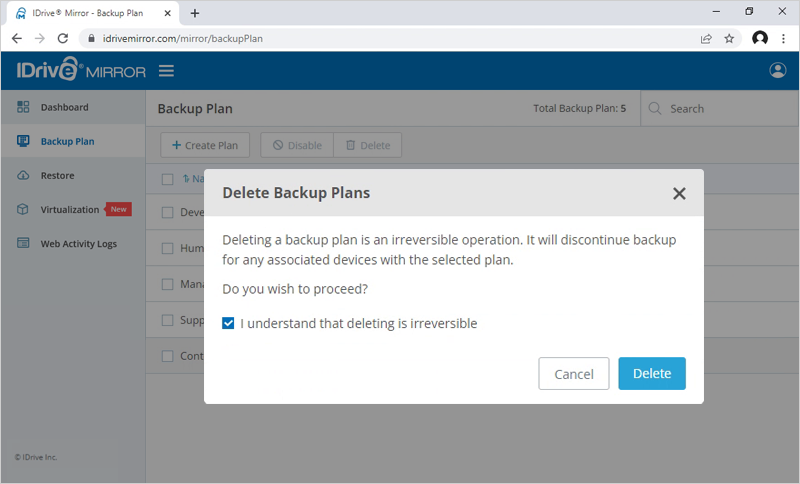Close the Delete Backup Plans dialog
Screen dimensions: 800x484
pos(679,194)
